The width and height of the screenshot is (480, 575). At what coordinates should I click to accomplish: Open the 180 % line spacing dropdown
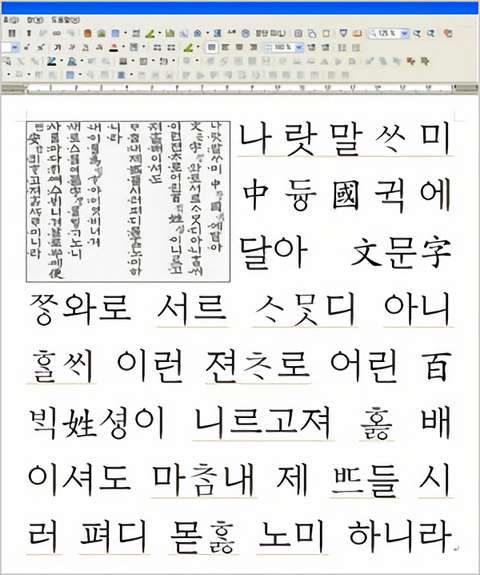(299, 47)
